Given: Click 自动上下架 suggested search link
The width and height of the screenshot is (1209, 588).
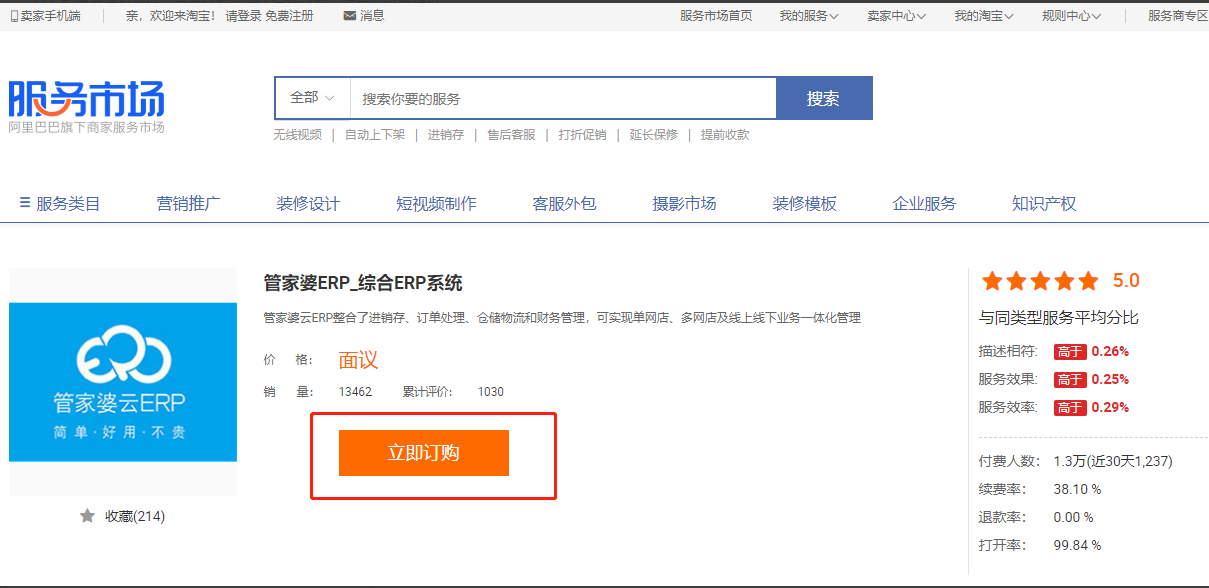Looking at the screenshot, I should [x=375, y=135].
